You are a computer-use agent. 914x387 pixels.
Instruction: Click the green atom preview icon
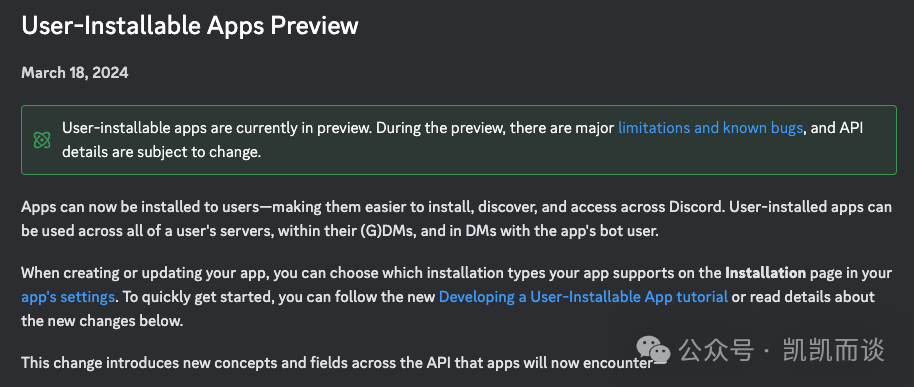42,140
